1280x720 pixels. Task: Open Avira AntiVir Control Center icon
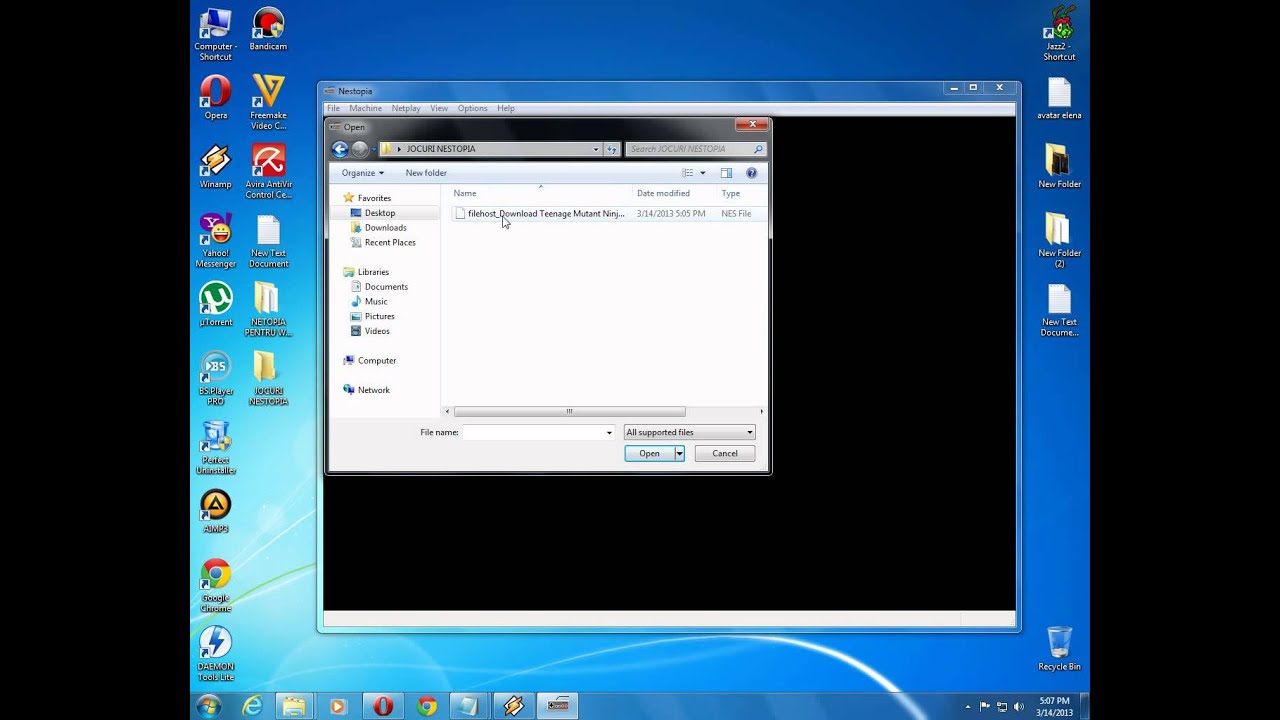point(268,172)
